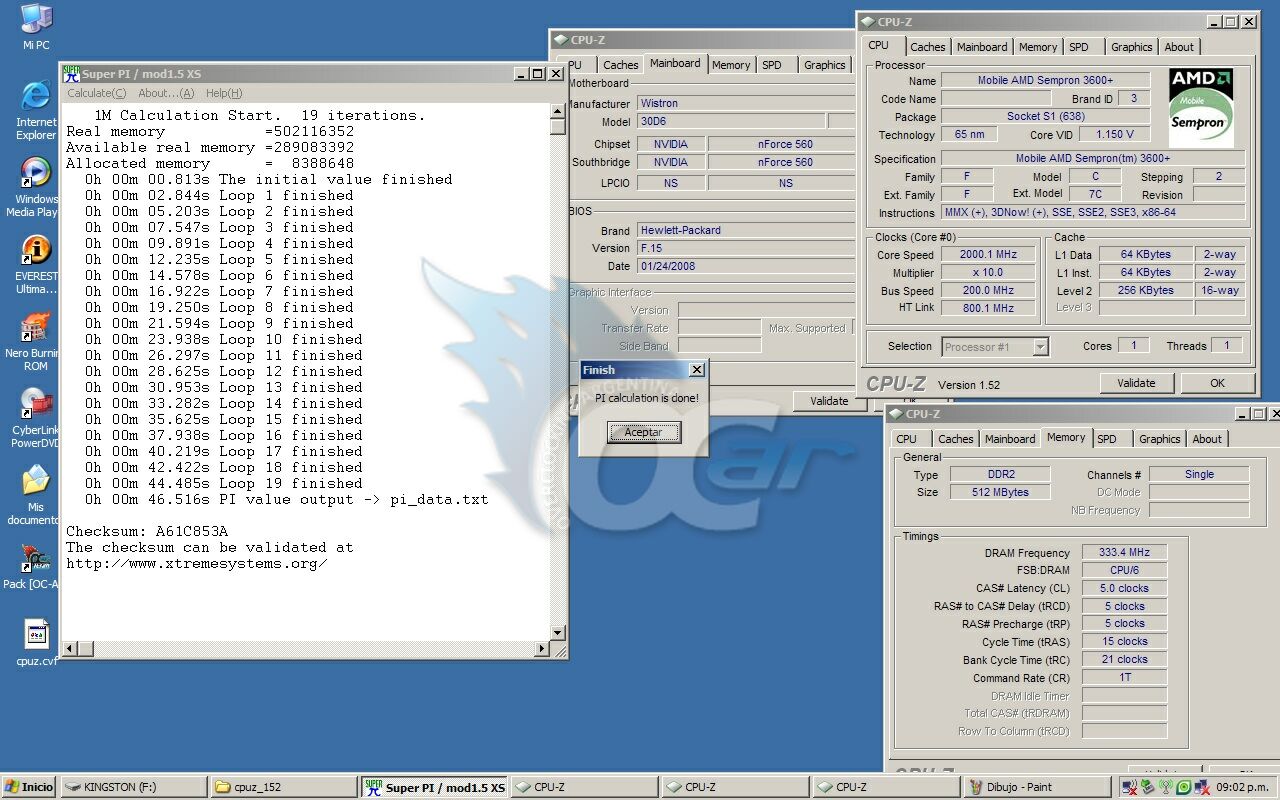Launch the Internet Explorer desktop icon

36,109
